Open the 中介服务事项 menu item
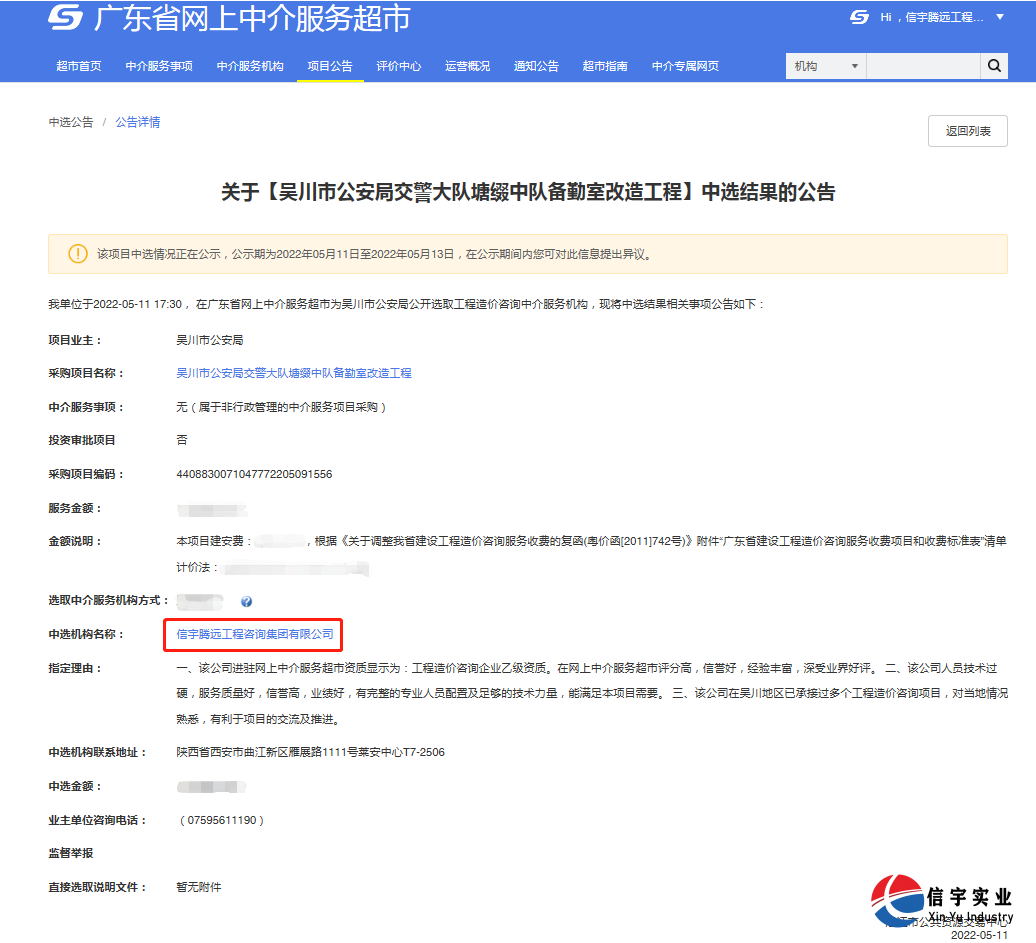The height and width of the screenshot is (943, 1036). click(x=160, y=65)
